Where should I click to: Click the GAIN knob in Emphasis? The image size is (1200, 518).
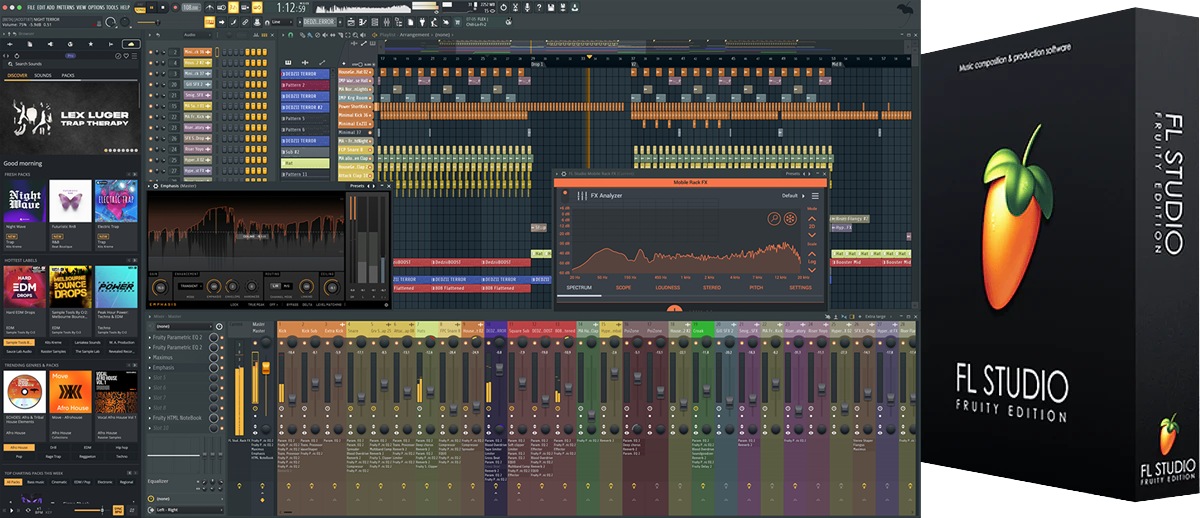[160, 287]
